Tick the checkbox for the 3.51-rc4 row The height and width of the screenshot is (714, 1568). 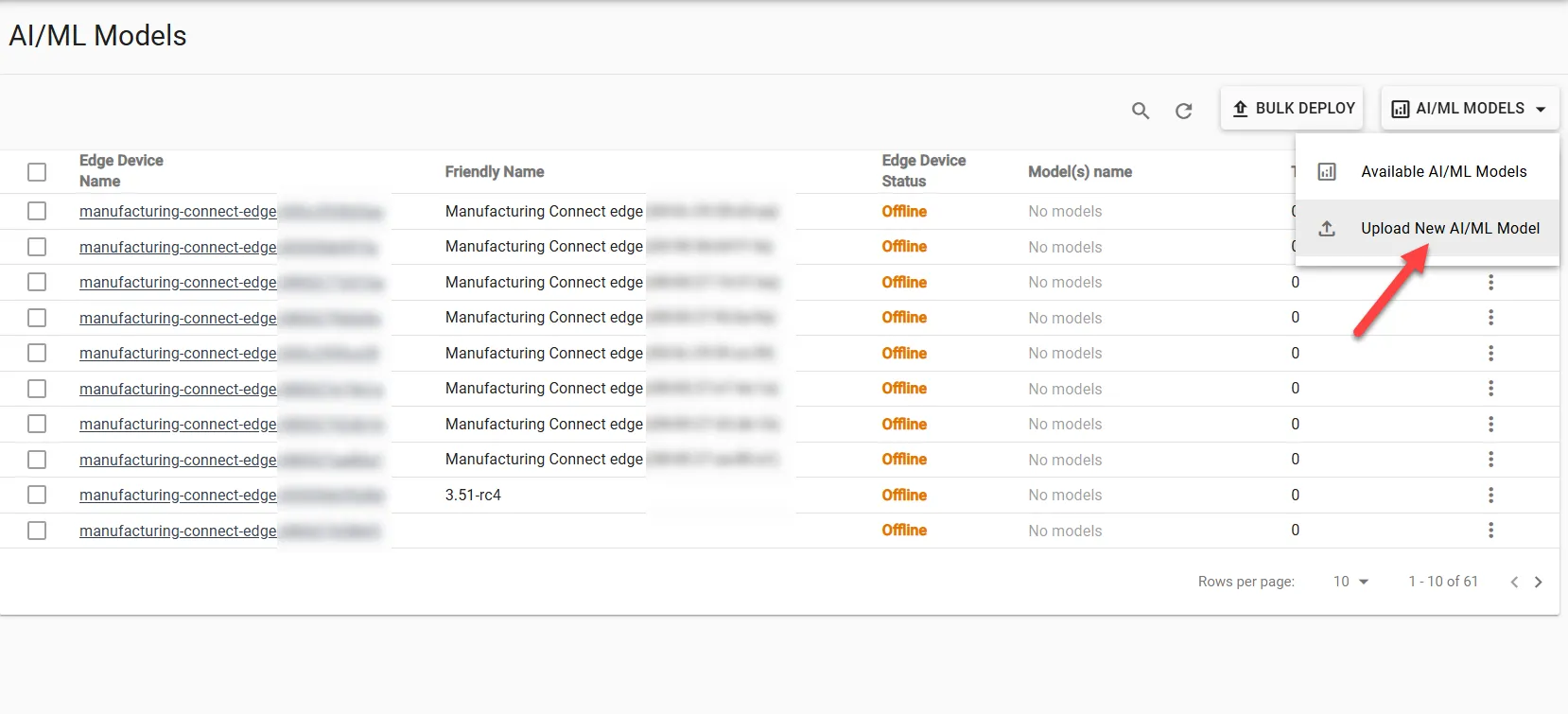37,495
